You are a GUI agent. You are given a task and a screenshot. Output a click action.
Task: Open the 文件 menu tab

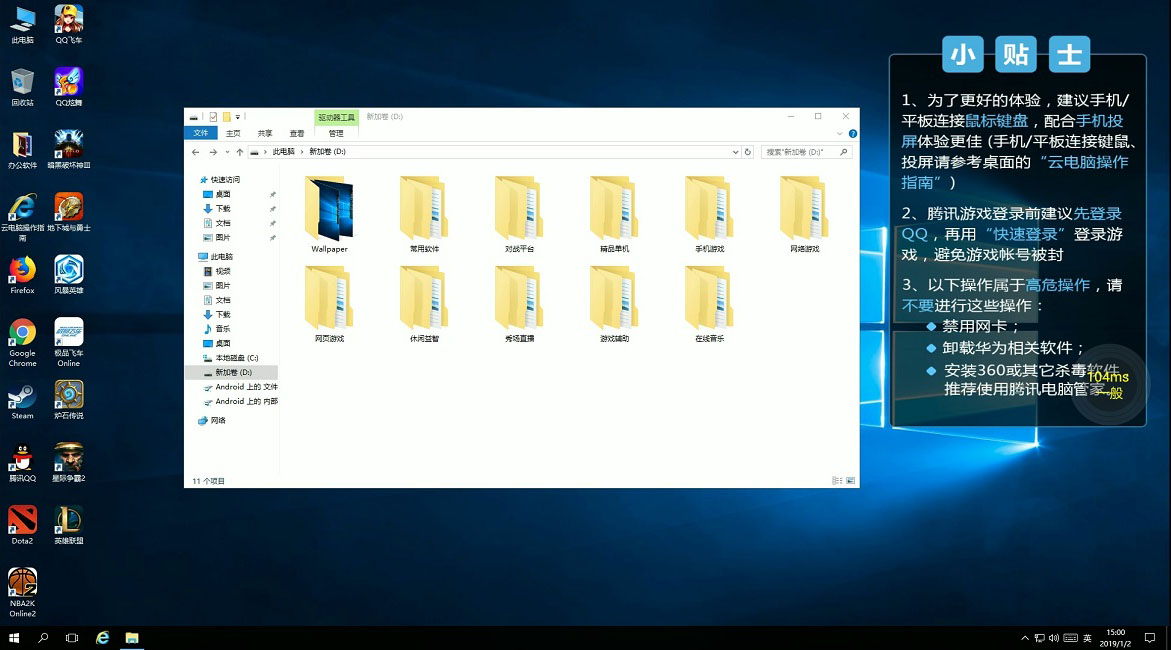click(x=201, y=133)
